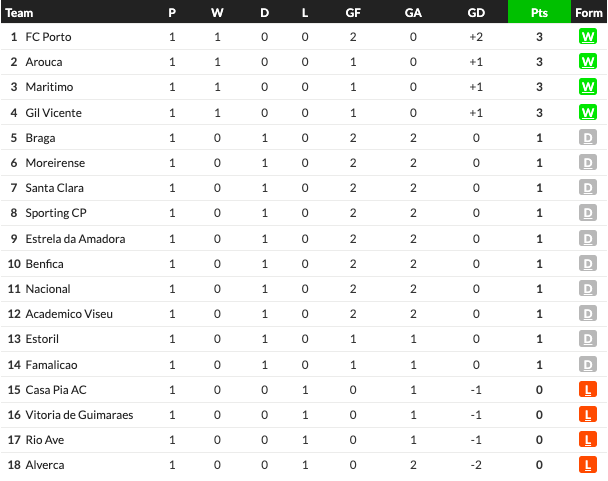This screenshot has width=608, height=481.
Task: Click Benfica's D form icon
Action: click(587, 264)
